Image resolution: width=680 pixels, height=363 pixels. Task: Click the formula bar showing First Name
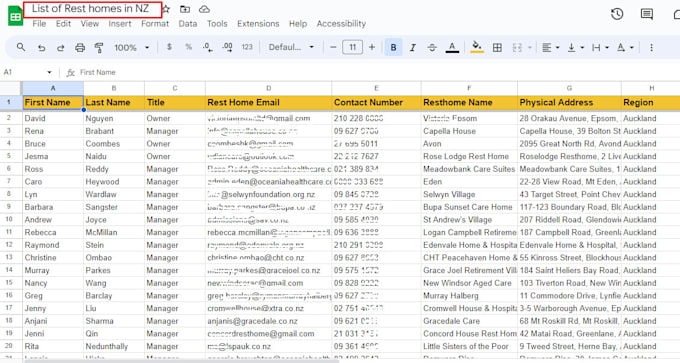click(x=98, y=72)
